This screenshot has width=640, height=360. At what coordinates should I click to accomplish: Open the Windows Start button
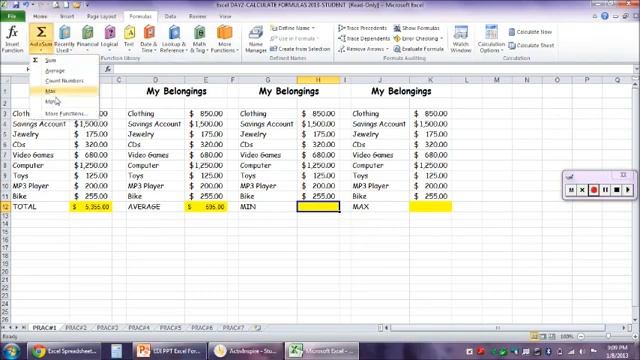click(x=11, y=351)
